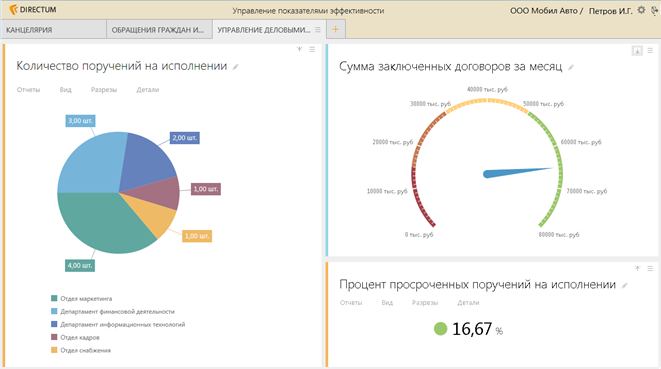Open Детали in Процент просроченных widget
661x369 pixels.
pos(468,302)
